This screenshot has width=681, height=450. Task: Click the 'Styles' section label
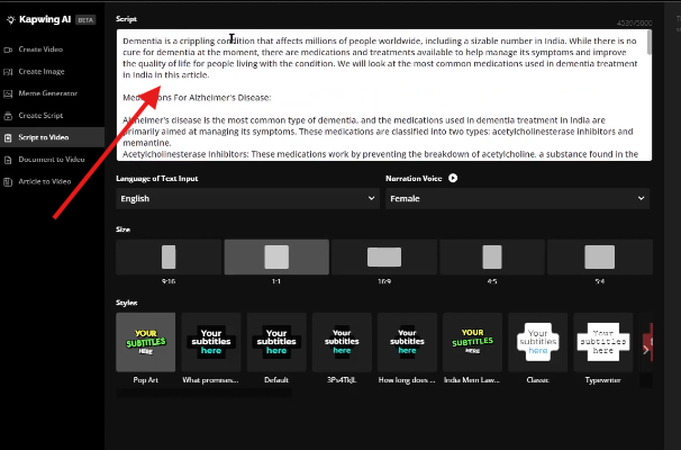126,303
